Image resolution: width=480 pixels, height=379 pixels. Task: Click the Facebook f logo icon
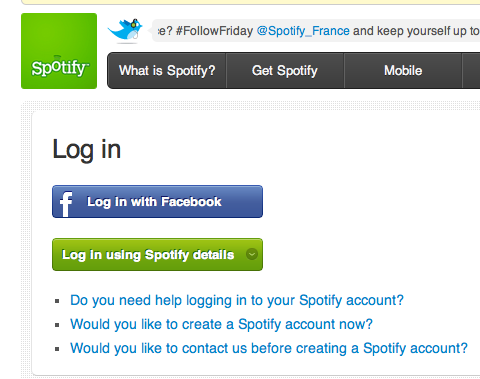pyautogui.click(x=66, y=204)
